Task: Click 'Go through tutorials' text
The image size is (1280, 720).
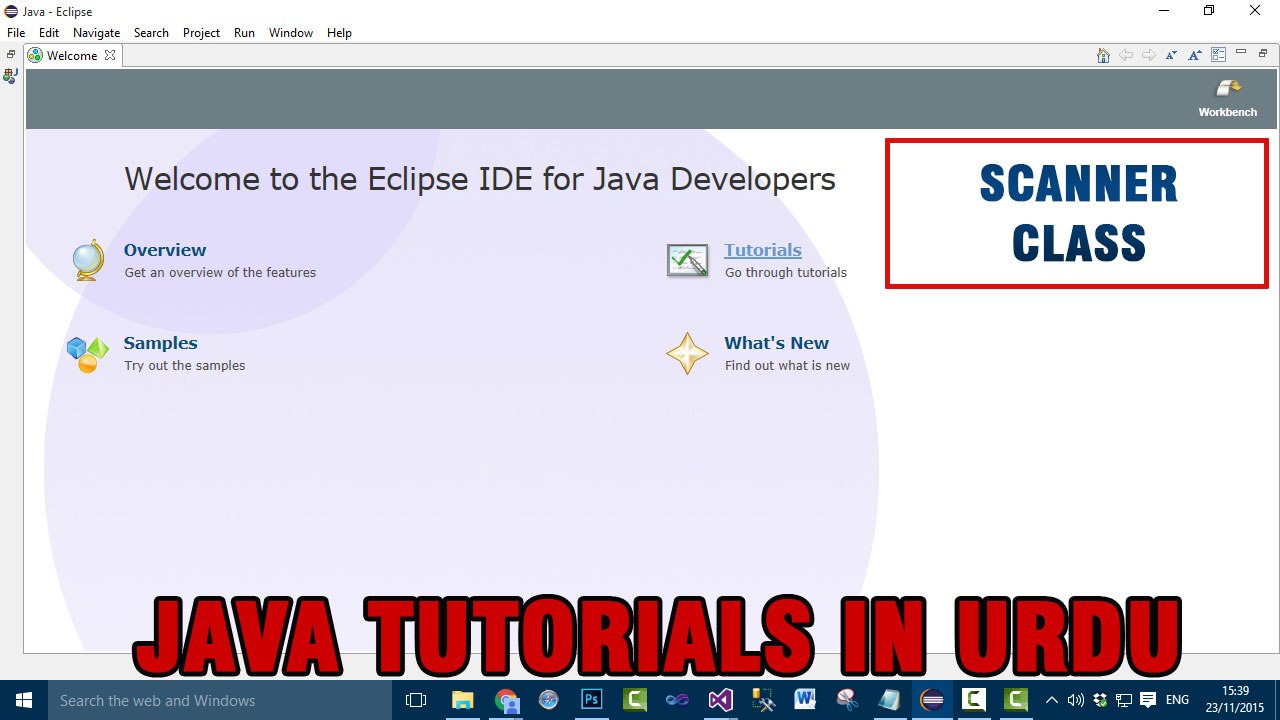Action: [786, 272]
